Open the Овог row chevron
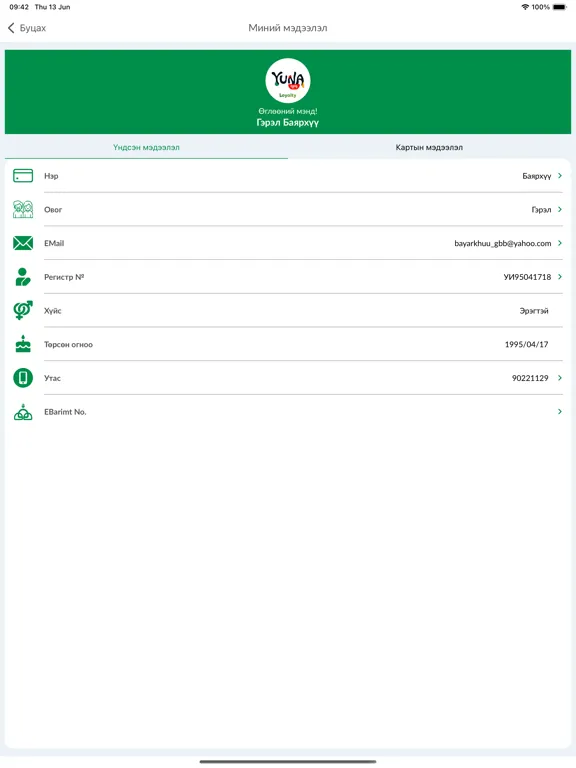Image resolution: width=576 pixels, height=768 pixels. point(560,209)
